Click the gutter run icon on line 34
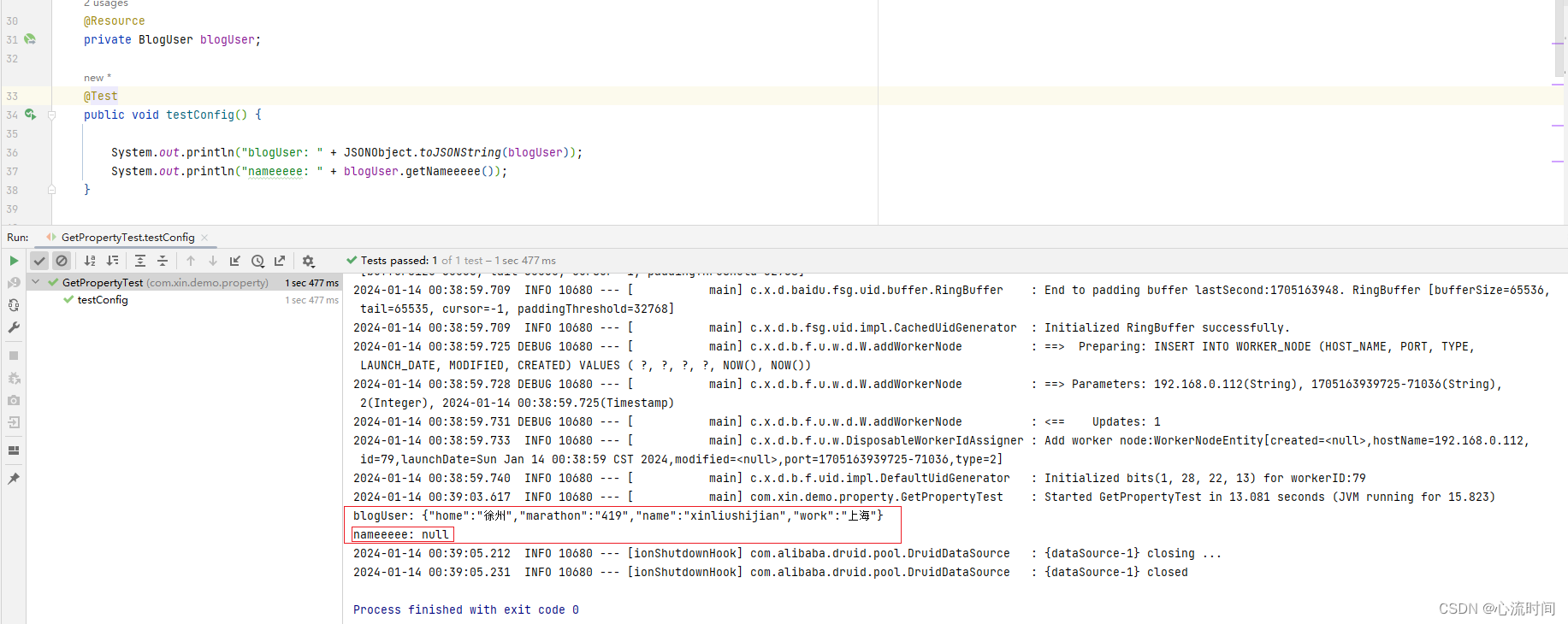Screen dimensions: 1568x624 pyautogui.click(x=31, y=114)
